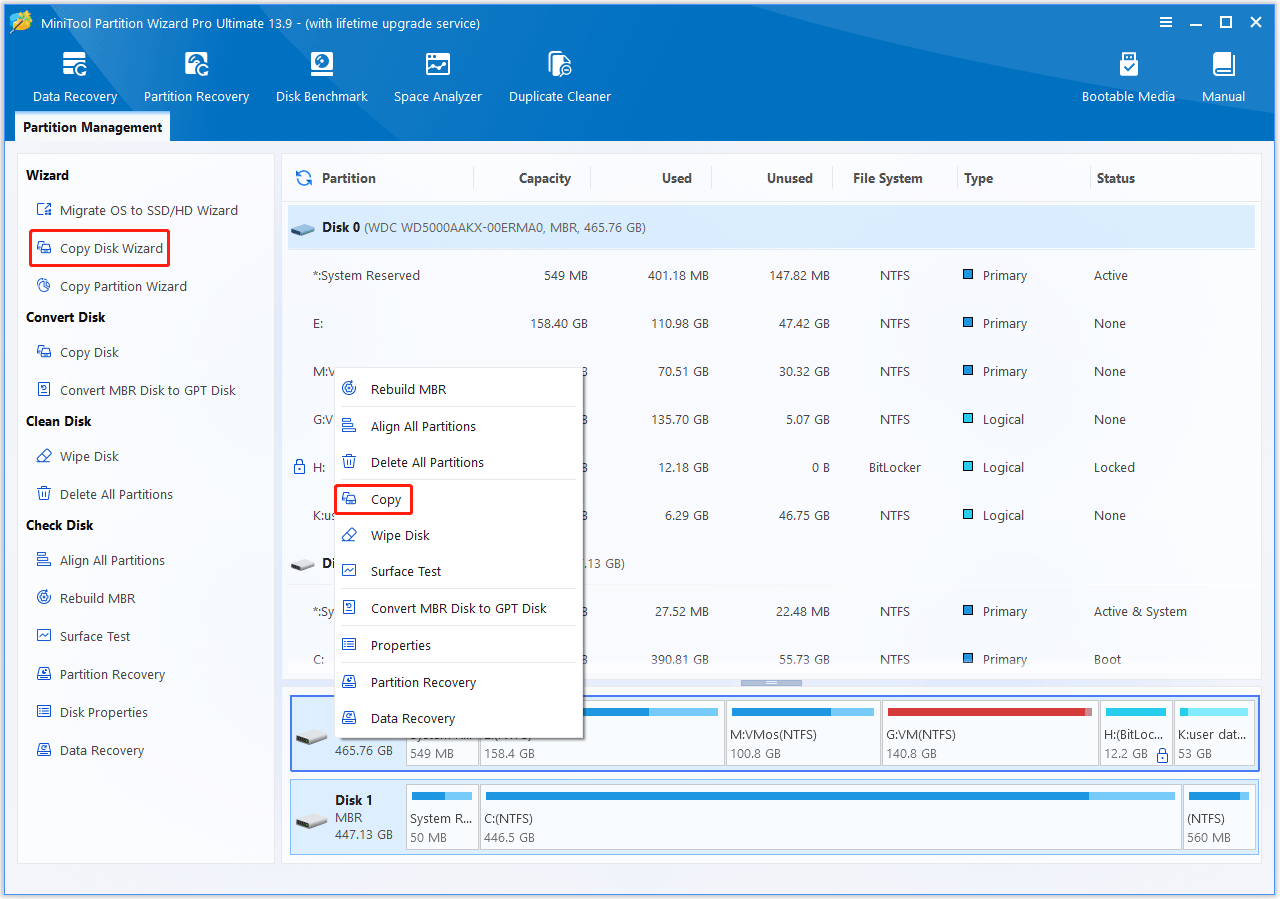Select M:VMos(NTFS) block in disk map

[x=803, y=733]
